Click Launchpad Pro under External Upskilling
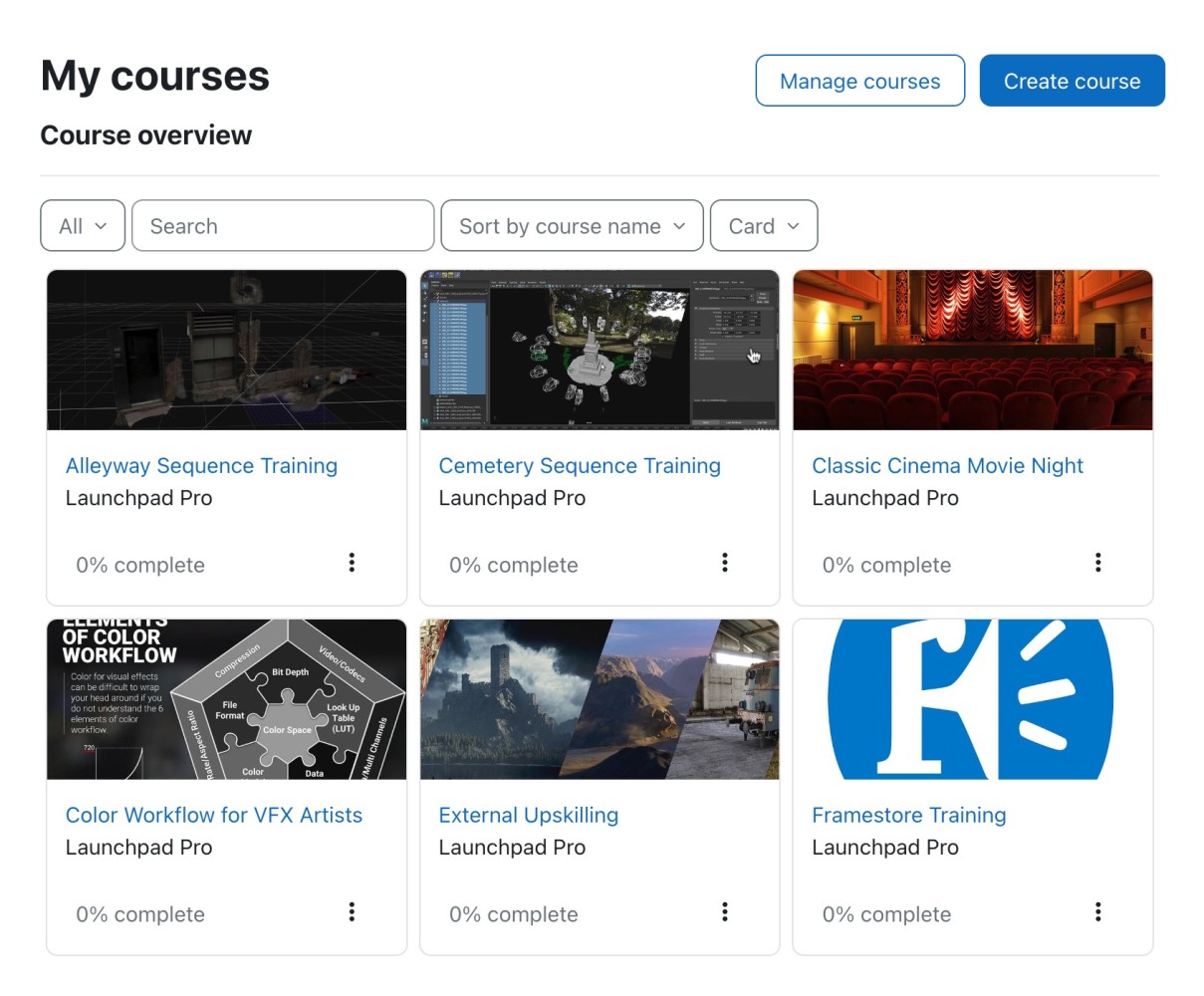The image size is (1204, 996). point(513,848)
